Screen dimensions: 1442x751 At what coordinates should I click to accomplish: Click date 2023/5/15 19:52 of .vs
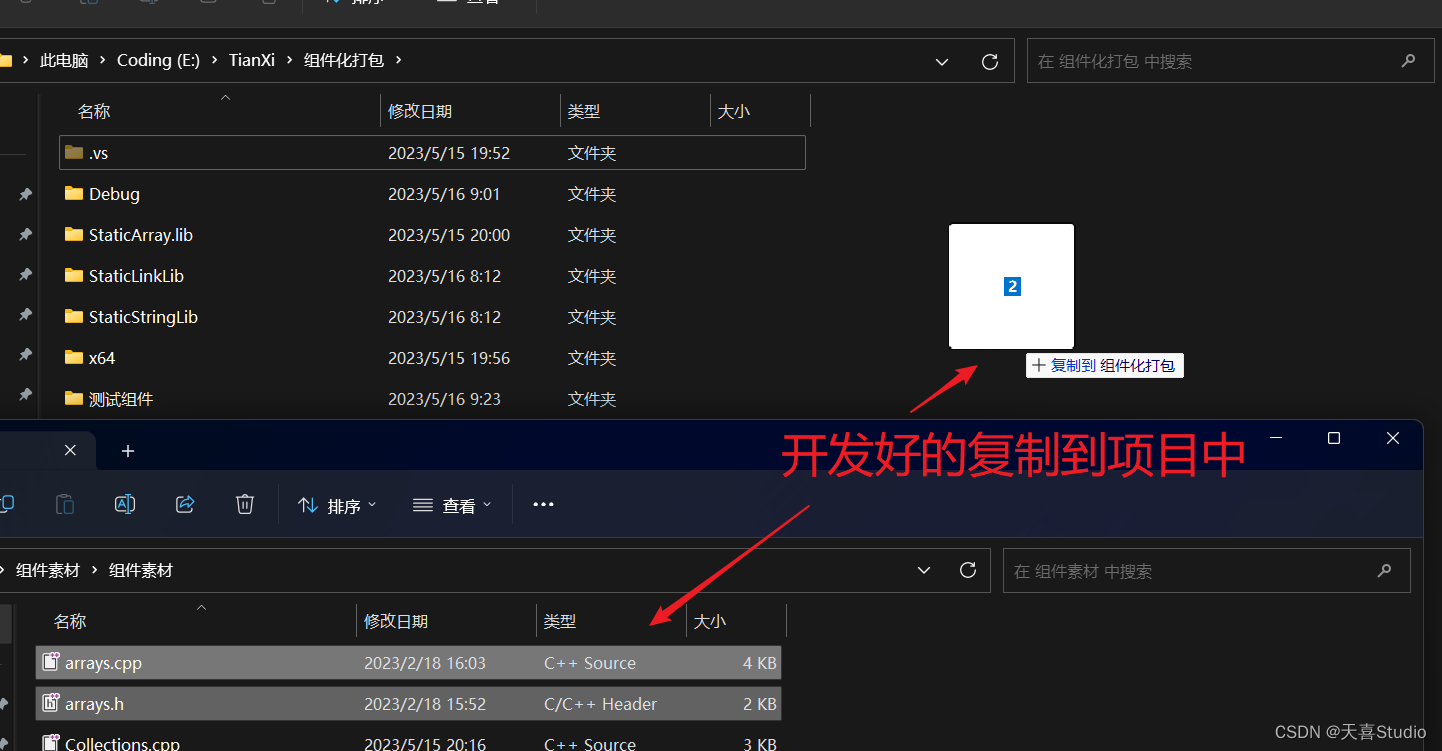tap(449, 153)
